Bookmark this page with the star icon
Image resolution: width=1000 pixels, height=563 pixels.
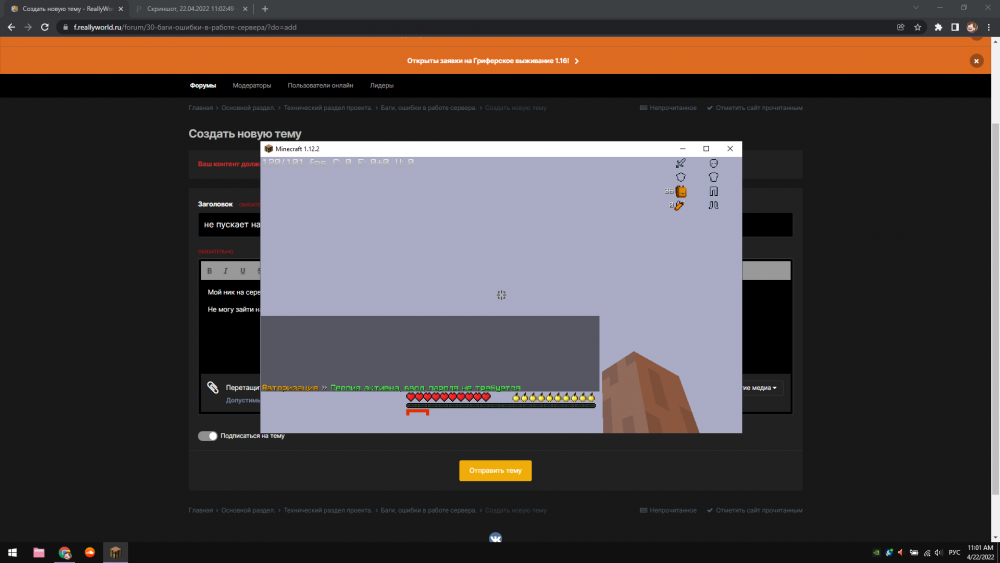[x=917, y=27]
